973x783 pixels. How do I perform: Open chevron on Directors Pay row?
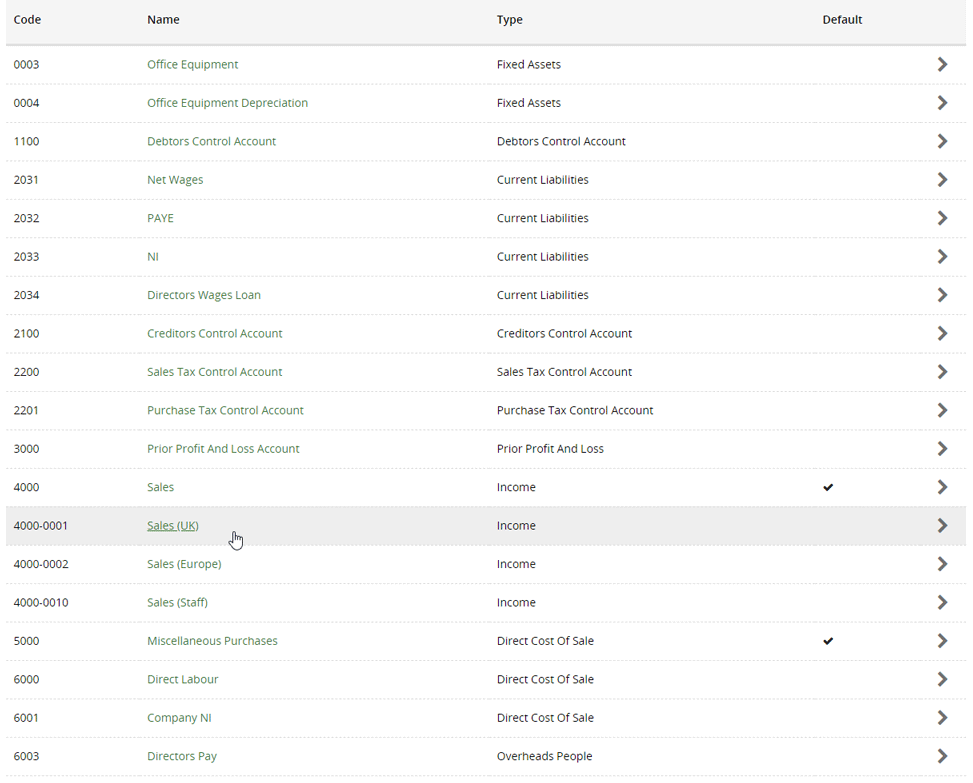(942, 756)
